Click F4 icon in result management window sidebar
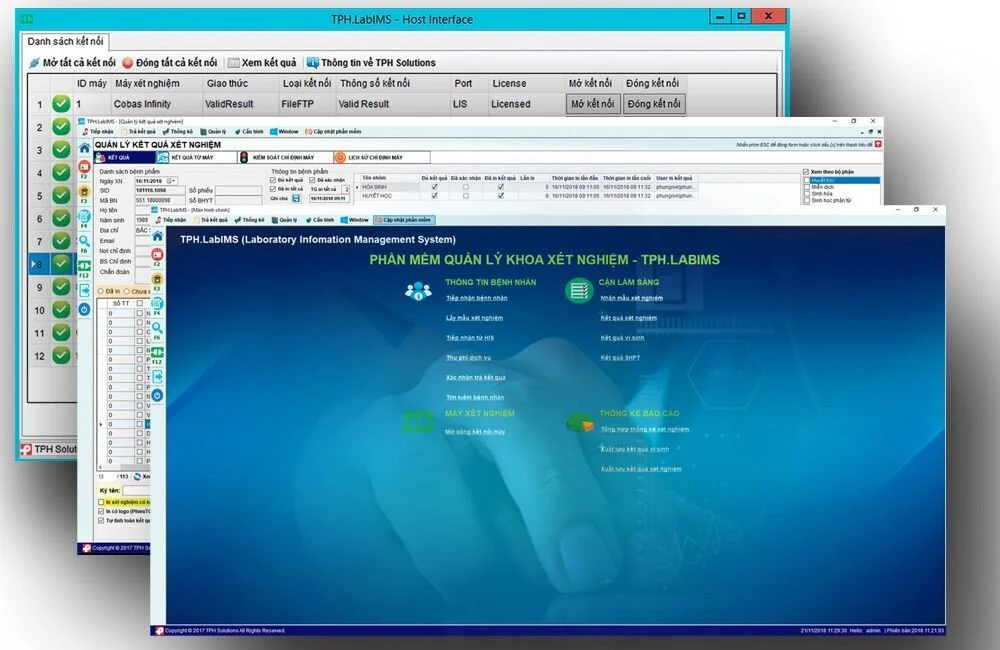Viewport: 1000px width, 650px height. pyautogui.click(x=85, y=216)
